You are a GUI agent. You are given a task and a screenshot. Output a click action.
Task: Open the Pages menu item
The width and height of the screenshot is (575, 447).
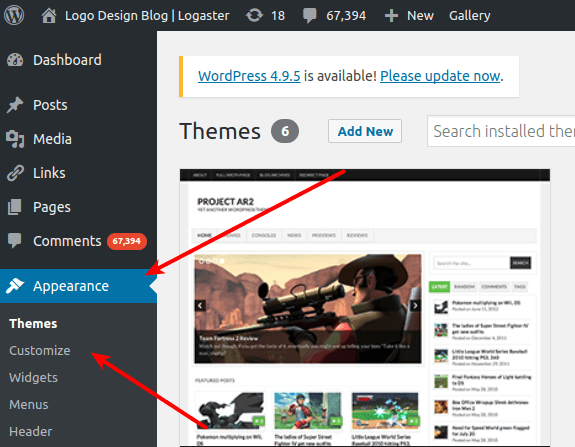pos(52,207)
